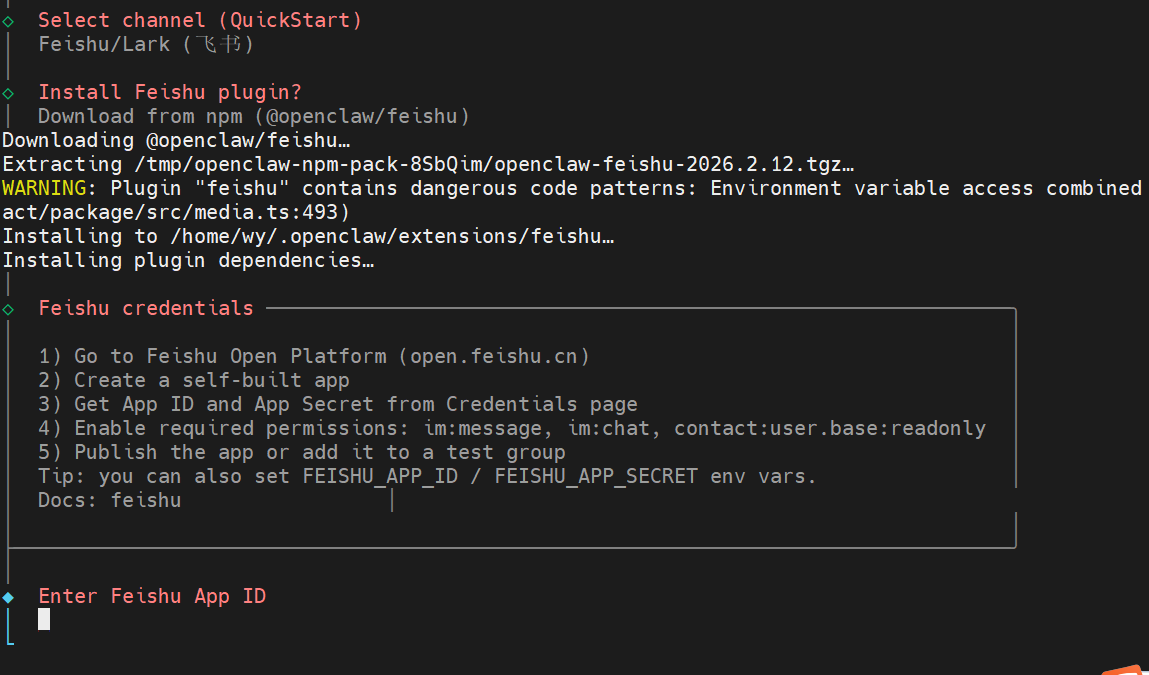Click the contact:user.base:readonly permission text
The image size is (1149, 675).
[x=830, y=428]
